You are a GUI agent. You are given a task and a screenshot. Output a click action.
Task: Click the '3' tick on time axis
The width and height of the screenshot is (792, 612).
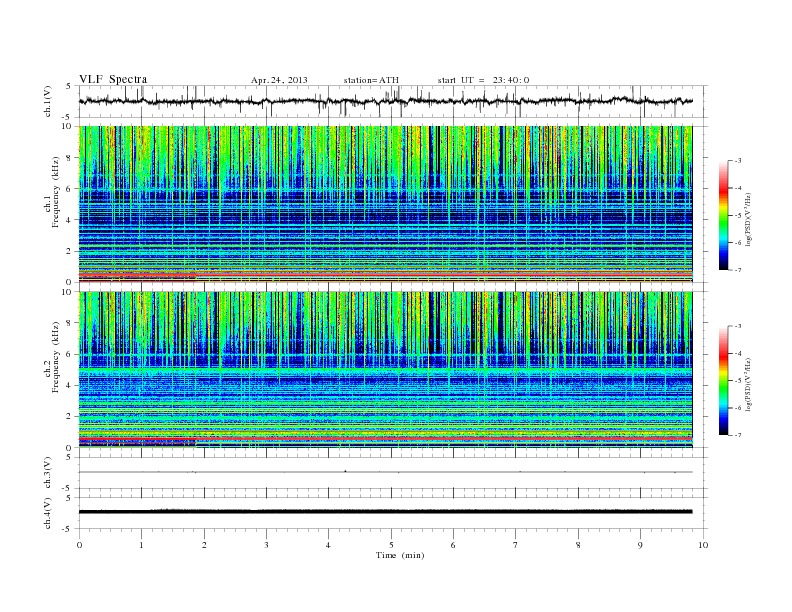pyautogui.click(x=267, y=545)
